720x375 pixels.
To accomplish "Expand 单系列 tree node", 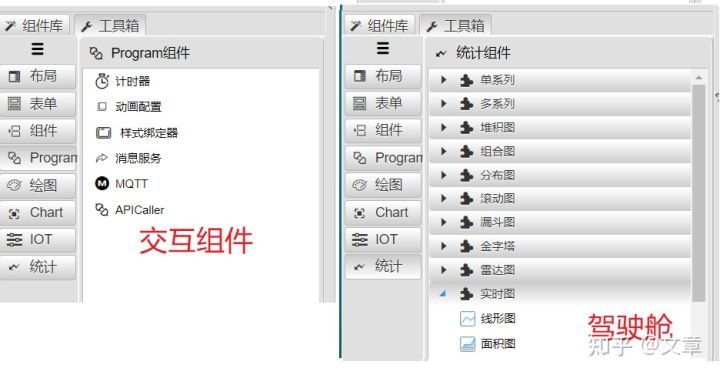I will pos(444,80).
